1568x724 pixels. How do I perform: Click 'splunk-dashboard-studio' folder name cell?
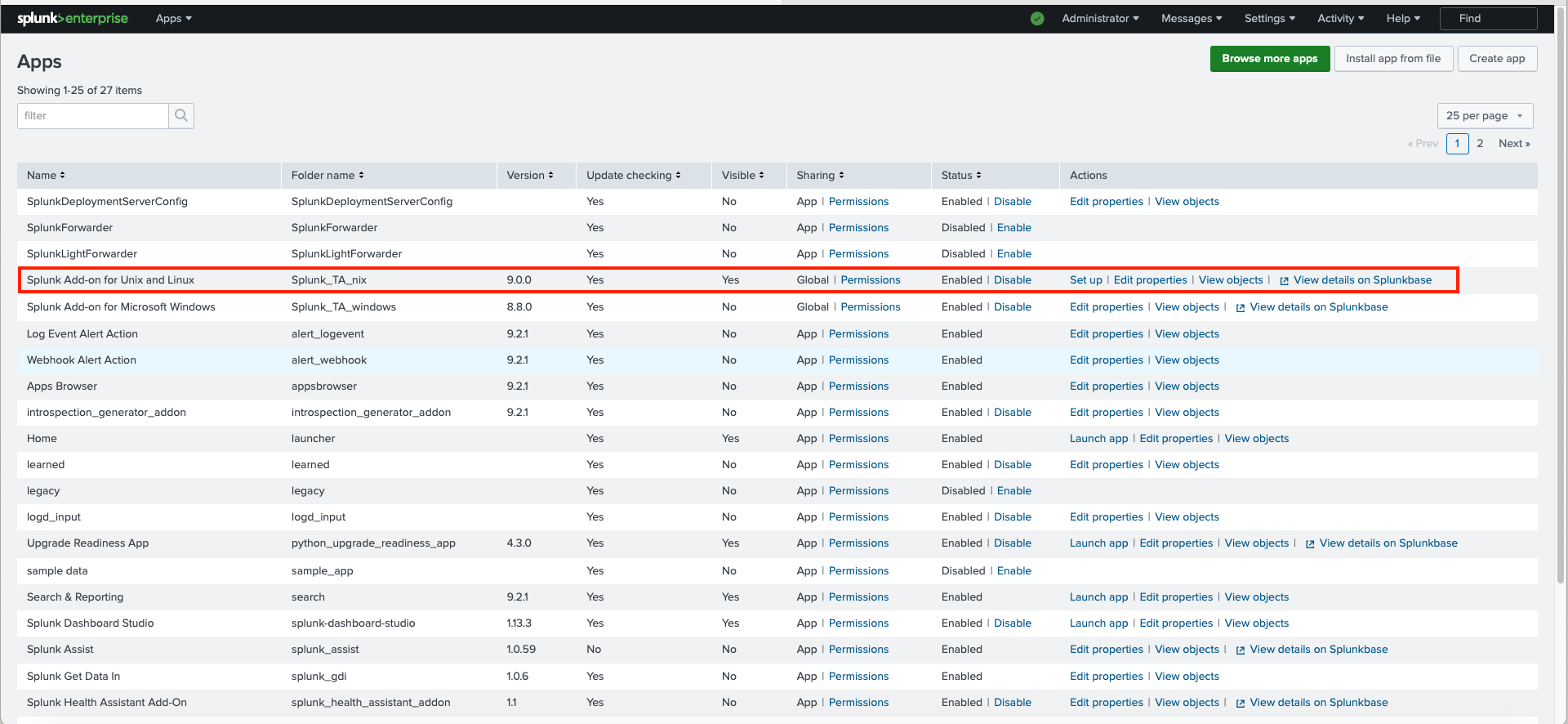tap(353, 623)
